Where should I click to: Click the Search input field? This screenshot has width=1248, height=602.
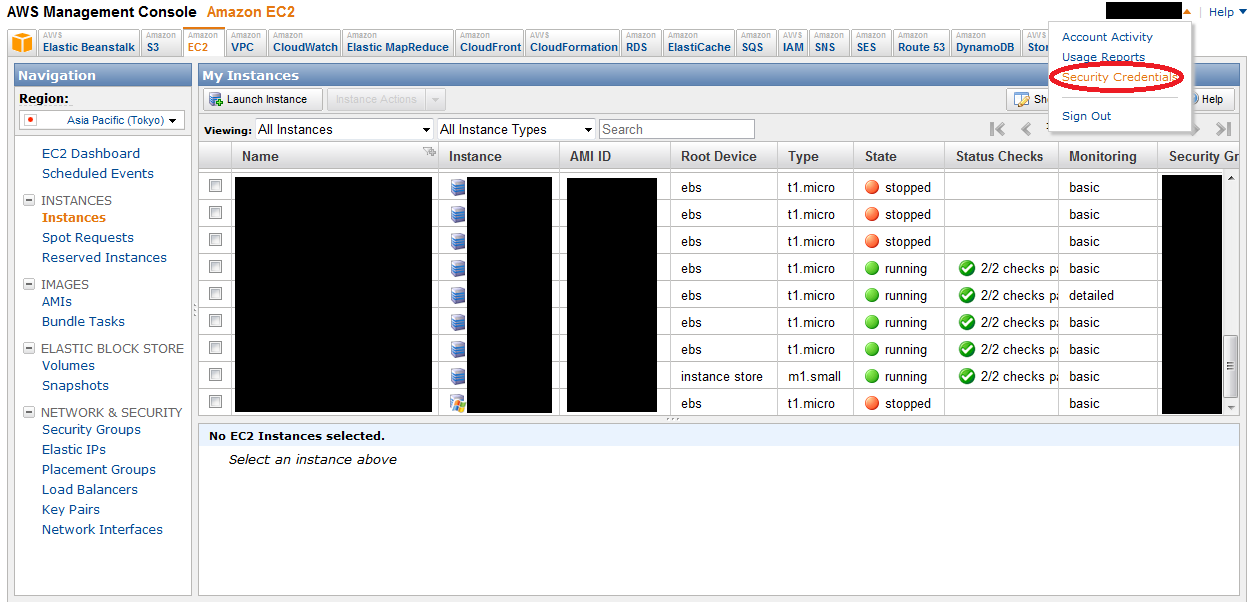677,129
